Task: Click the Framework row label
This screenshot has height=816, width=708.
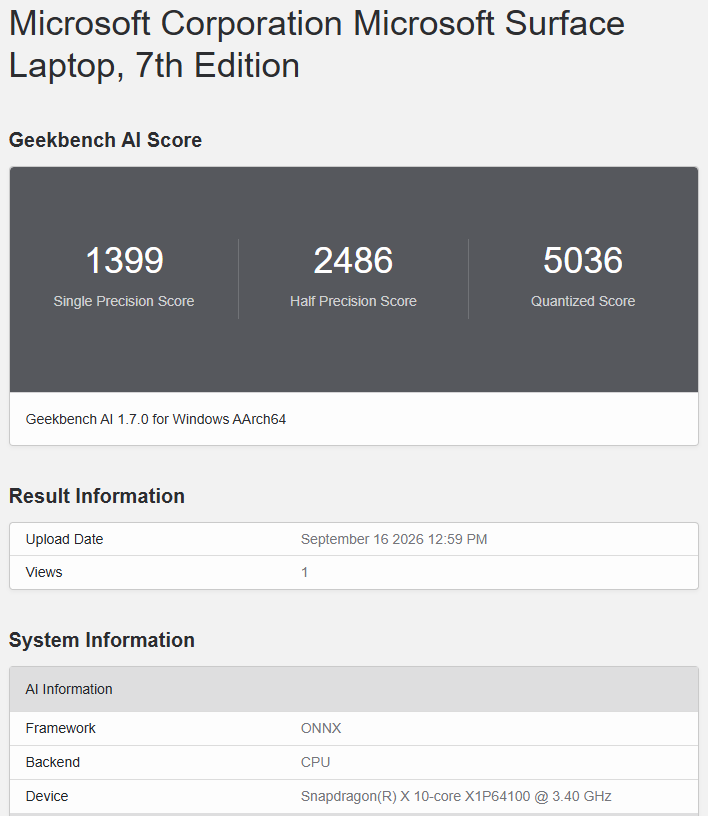Action: [x=60, y=728]
